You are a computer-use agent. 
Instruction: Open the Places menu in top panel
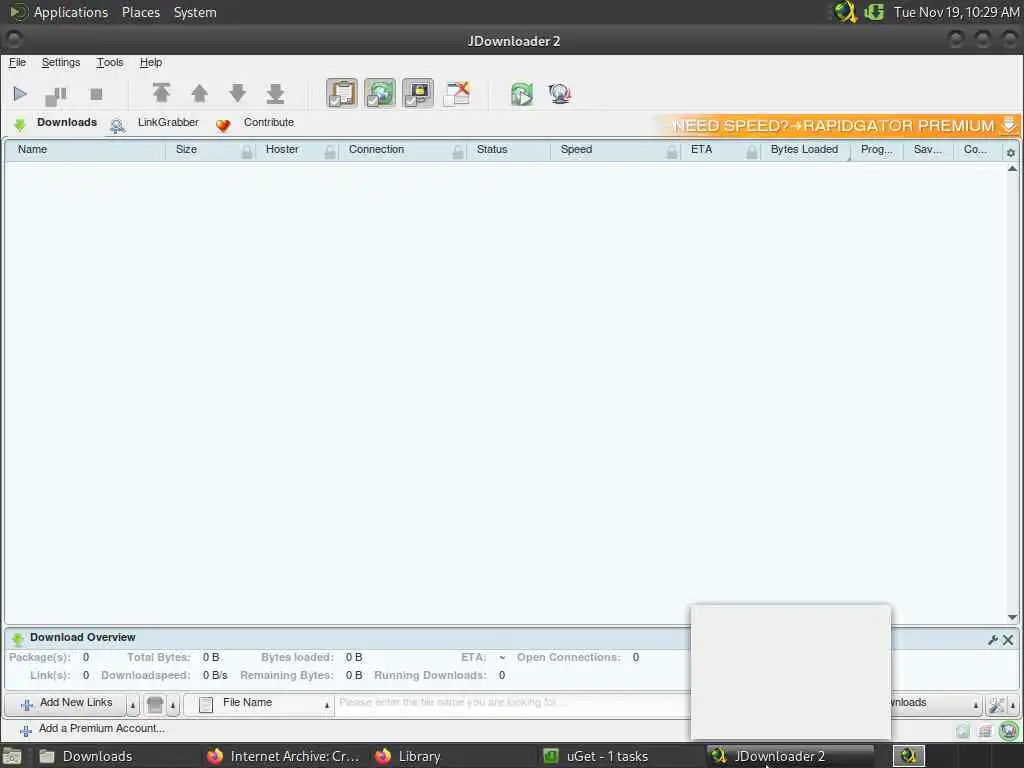click(x=140, y=12)
